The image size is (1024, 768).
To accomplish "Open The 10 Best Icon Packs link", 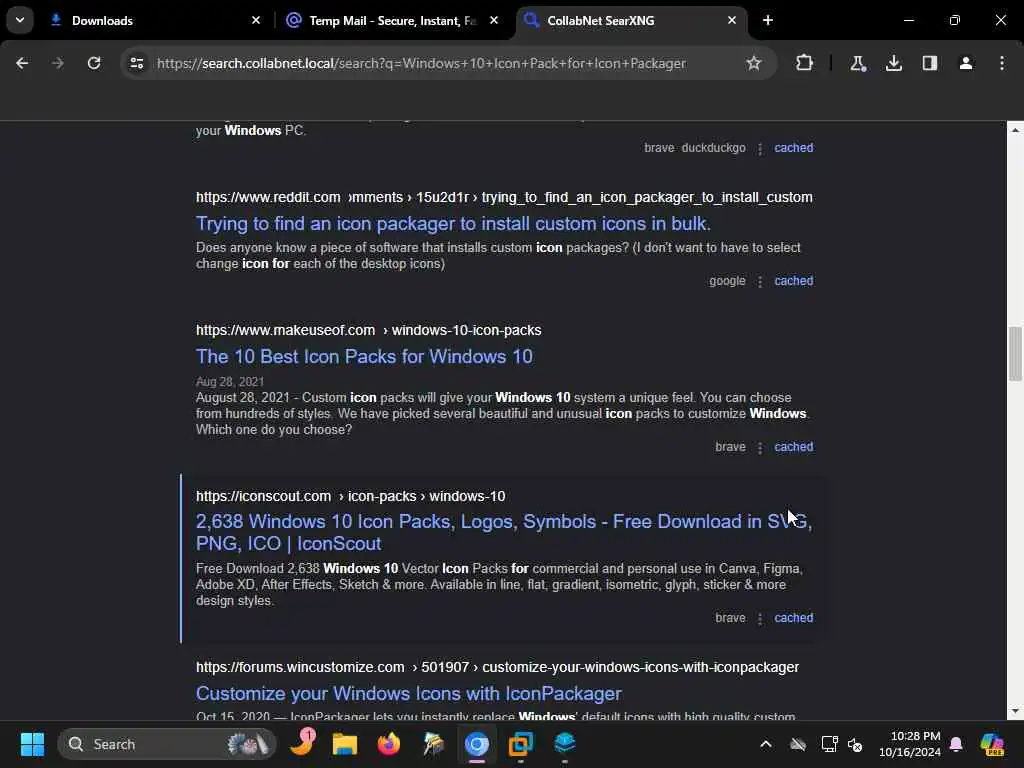I will (364, 357).
